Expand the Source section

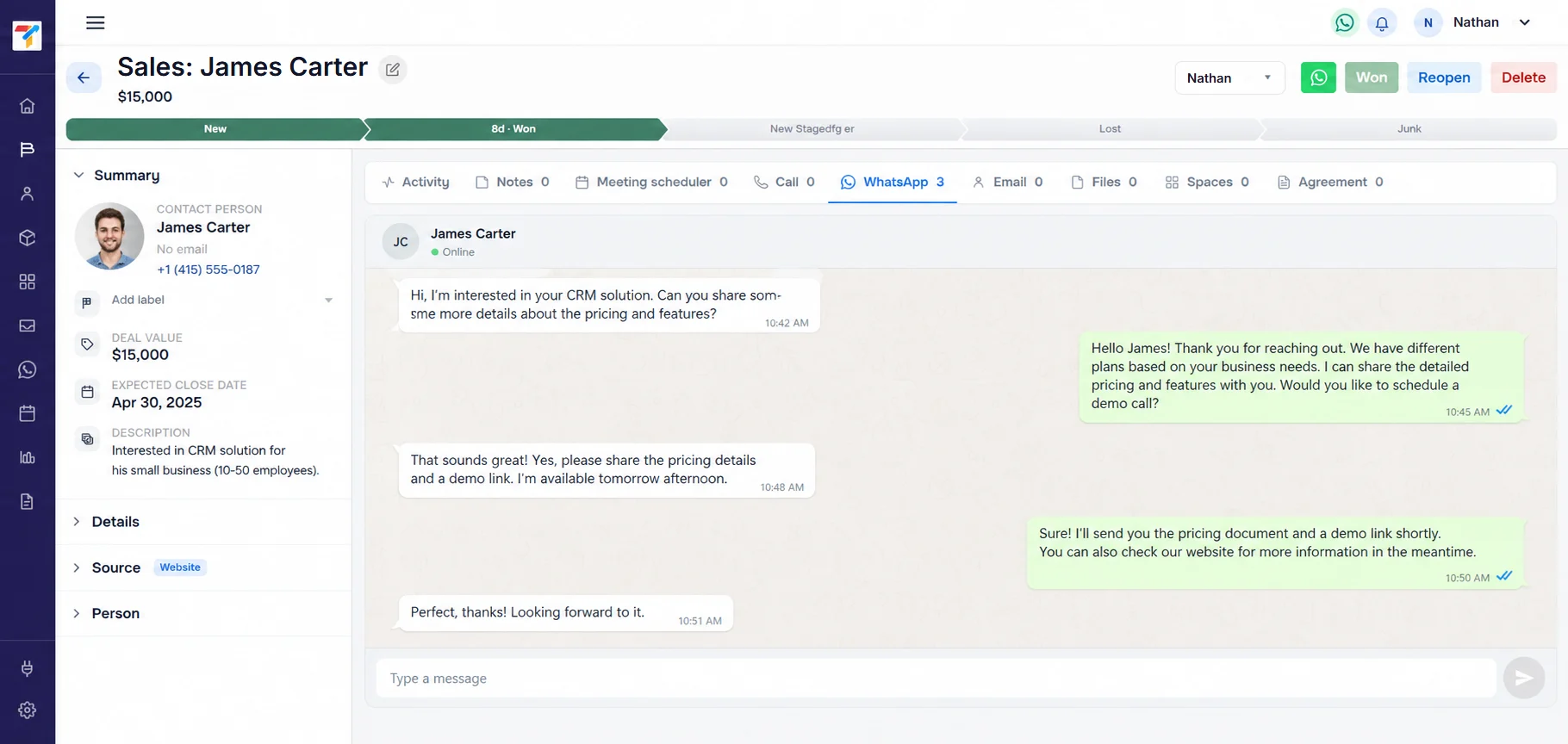tap(107, 567)
